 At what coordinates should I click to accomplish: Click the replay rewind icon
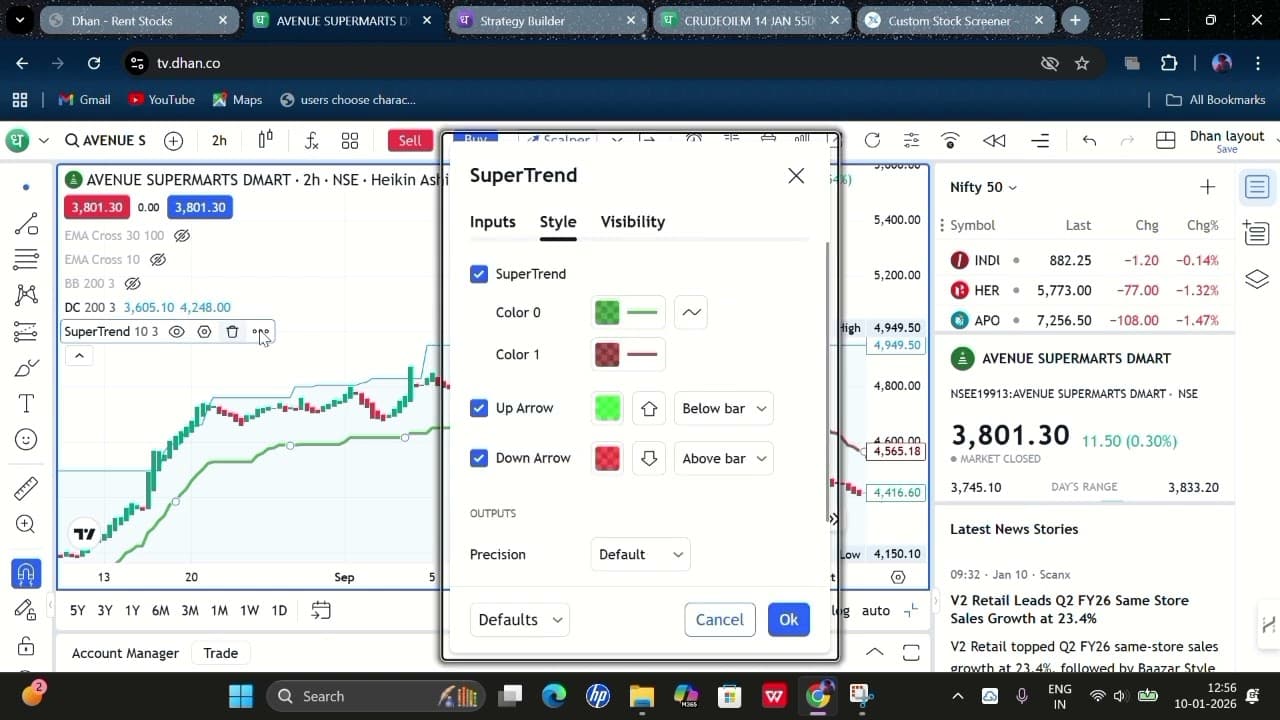(994, 140)
